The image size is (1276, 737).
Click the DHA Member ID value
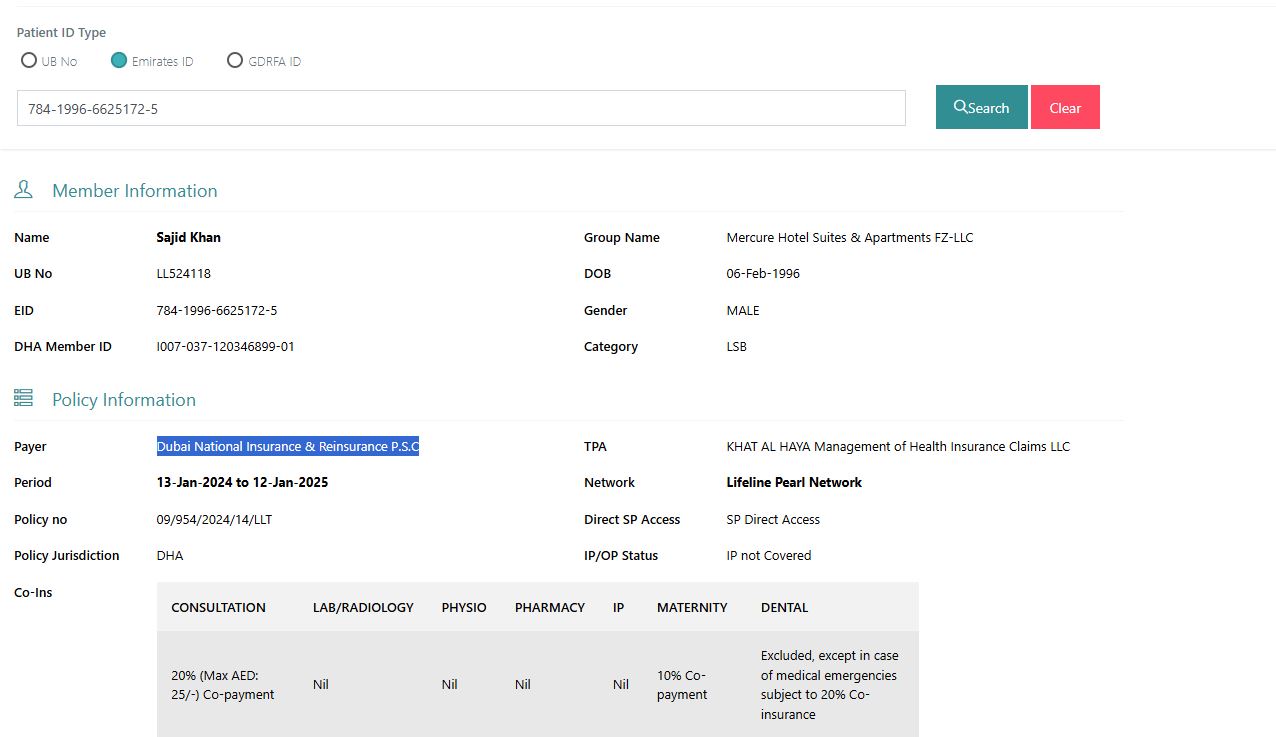pos(225,347)
